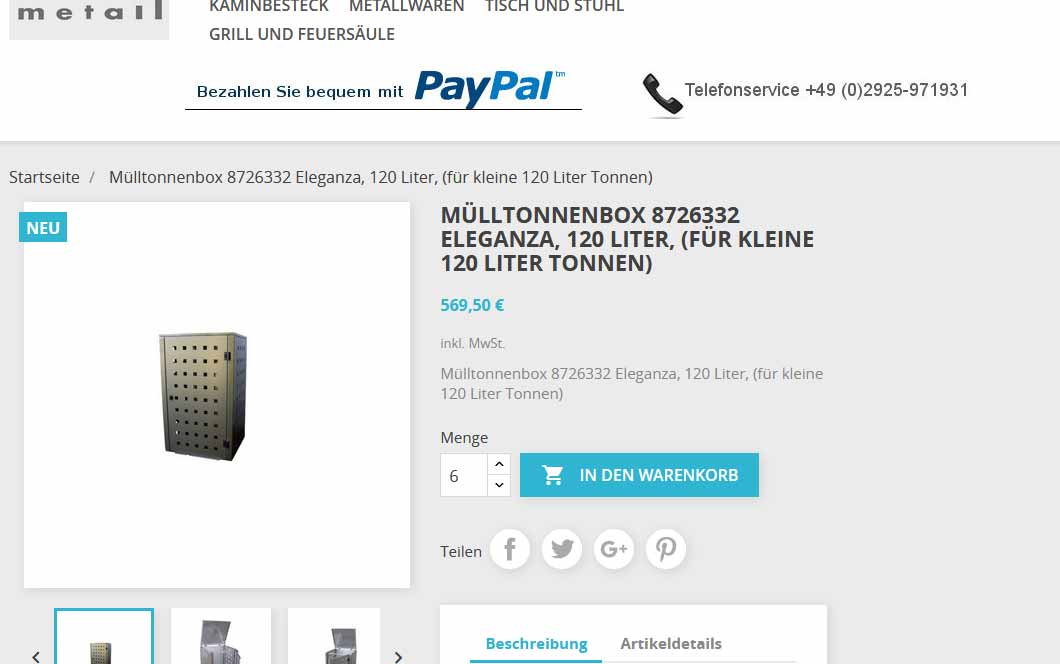Share product on Google Plus
Screen dimensions: 1060x664
click(x=614, y=549)
